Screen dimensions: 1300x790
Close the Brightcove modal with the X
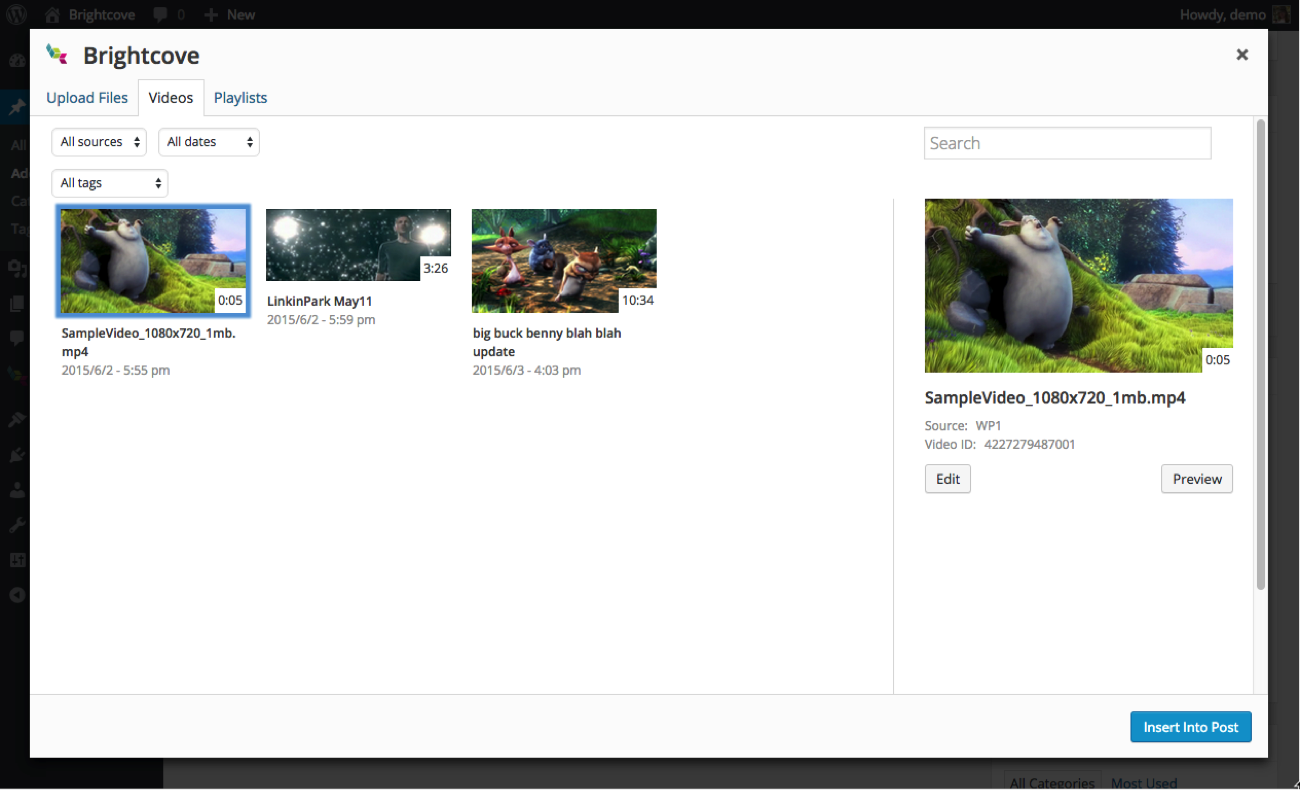click(1242, 55)
